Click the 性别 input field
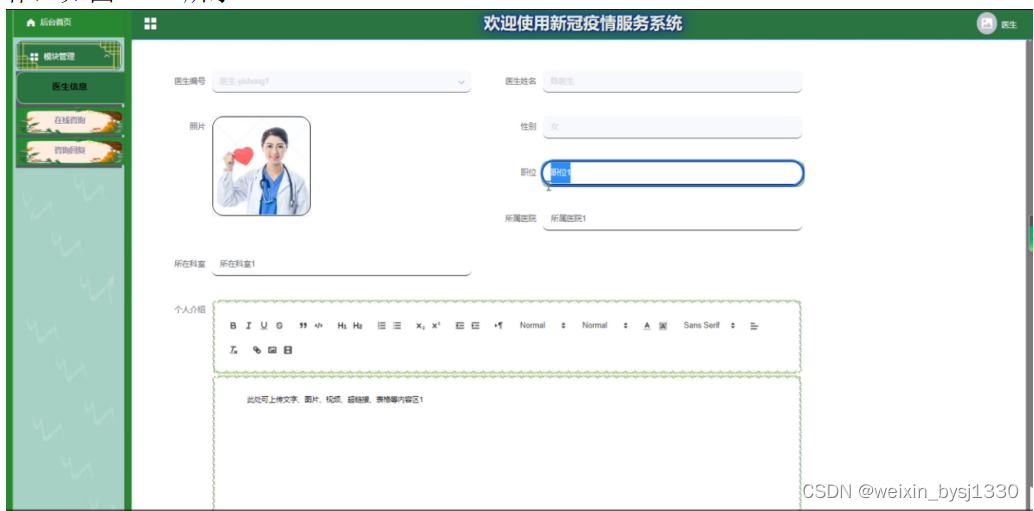1034x511 pixels. click(672, 127)
